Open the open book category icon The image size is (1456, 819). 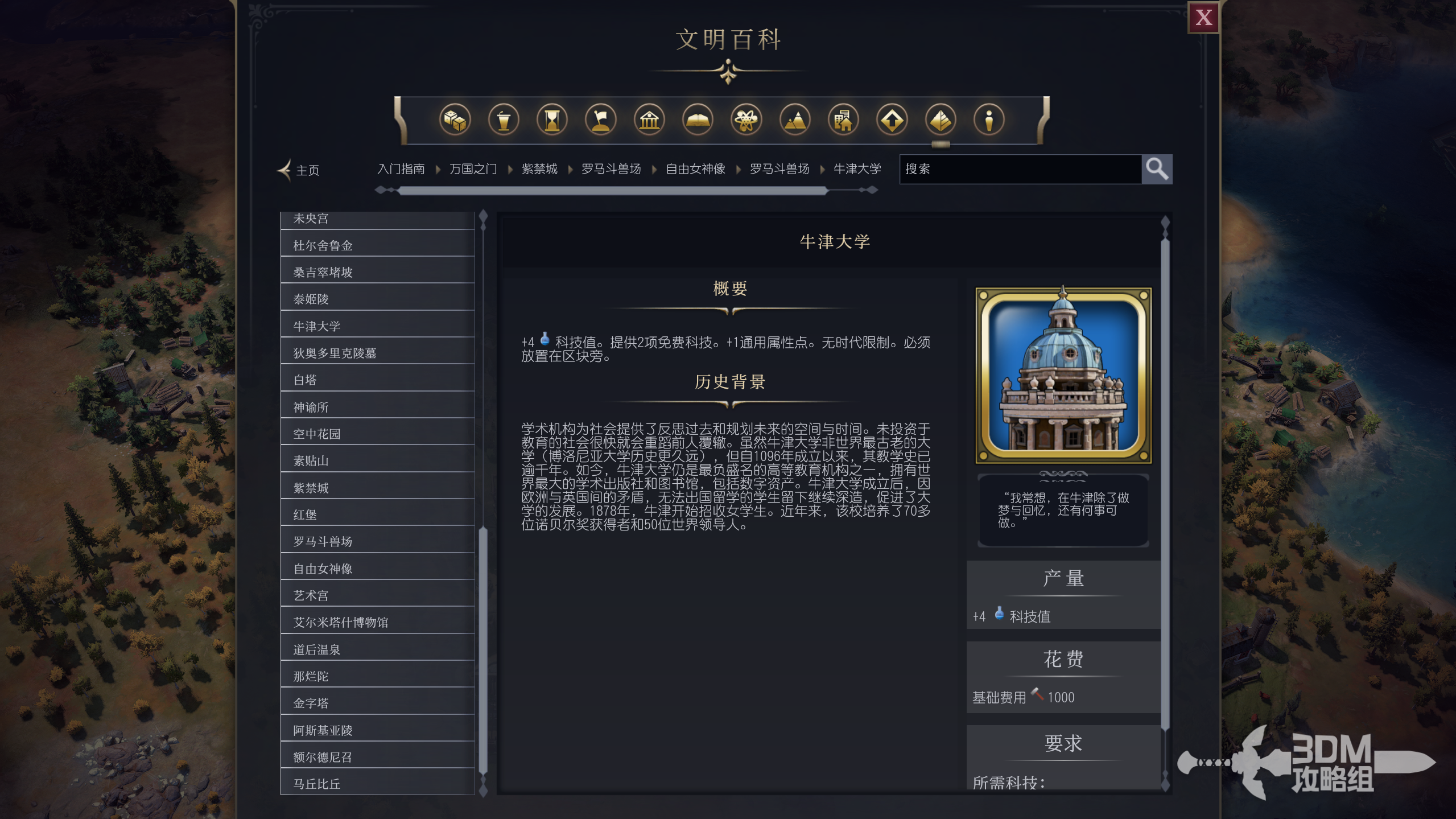pos(698,120)
